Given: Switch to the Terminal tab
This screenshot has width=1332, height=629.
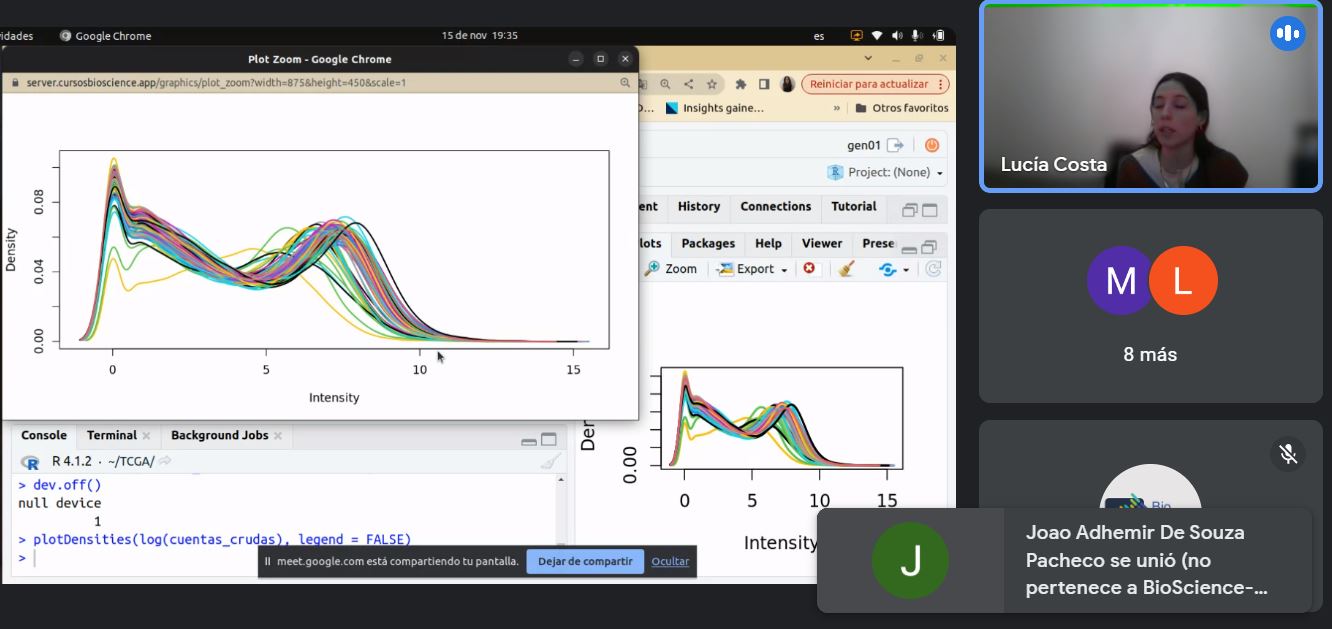Looking at the screenshot, I should tap(111, 435).
